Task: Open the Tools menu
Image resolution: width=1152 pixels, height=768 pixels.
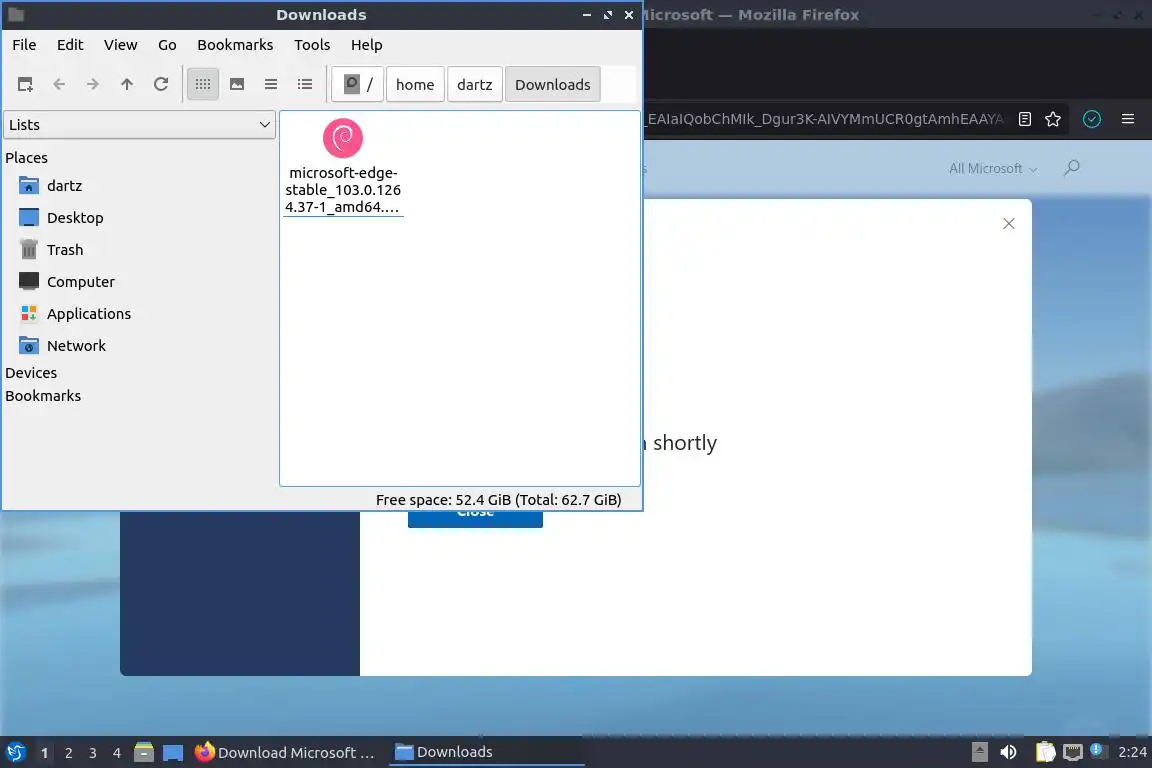Action: coord(312,45)
